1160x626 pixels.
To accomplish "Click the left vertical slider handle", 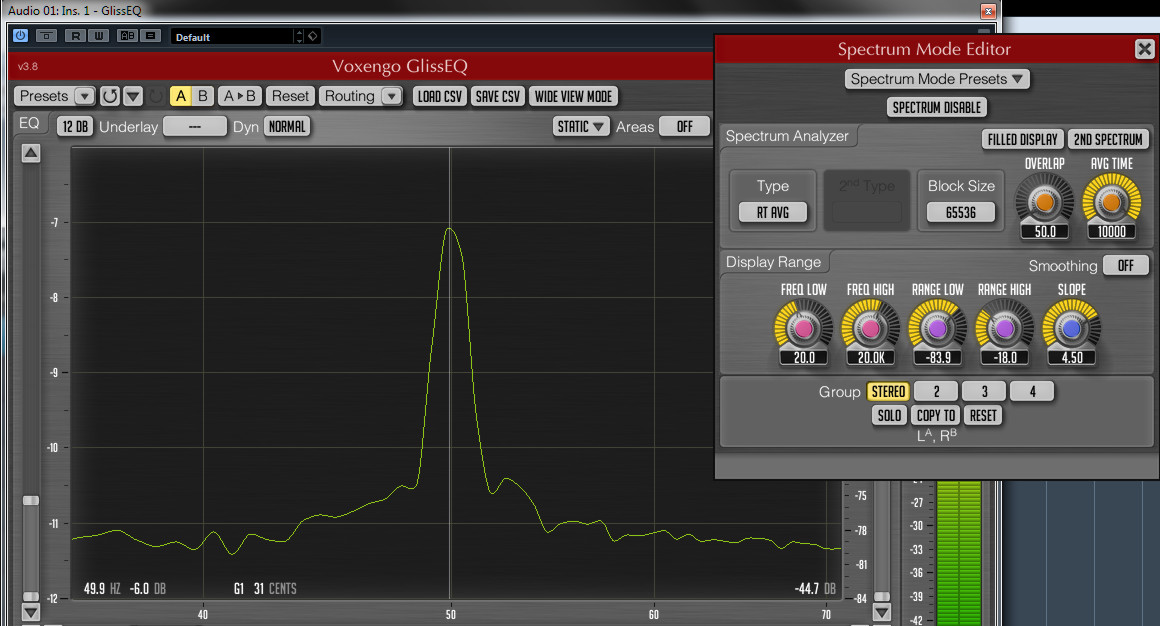I will (30, 500).
